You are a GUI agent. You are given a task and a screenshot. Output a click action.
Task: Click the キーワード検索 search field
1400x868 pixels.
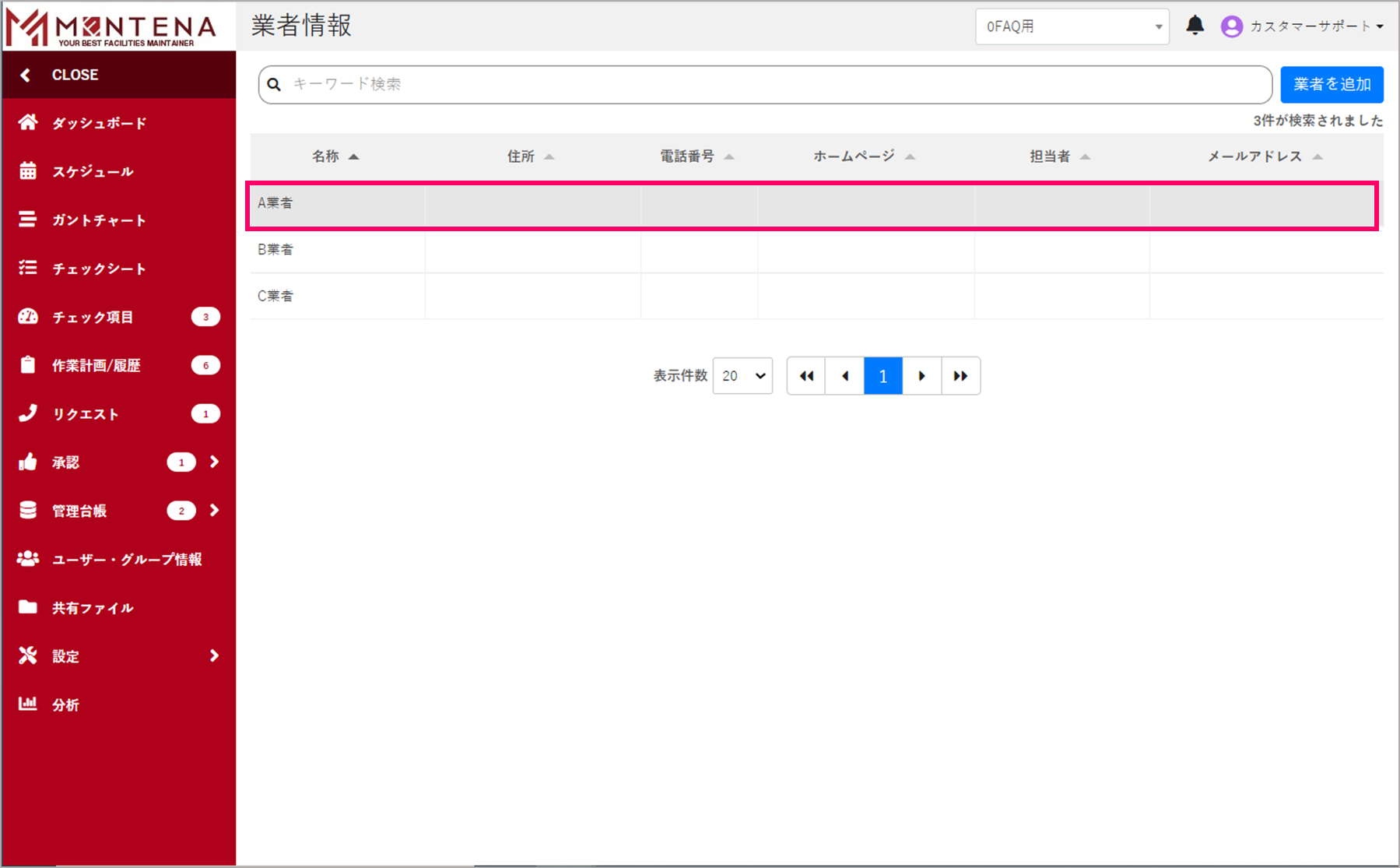coord(770,84)
